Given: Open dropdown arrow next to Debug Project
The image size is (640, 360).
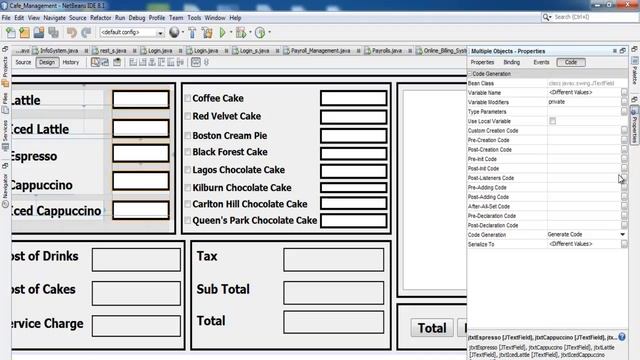Looking at the screenshot, I should (250, 32).
